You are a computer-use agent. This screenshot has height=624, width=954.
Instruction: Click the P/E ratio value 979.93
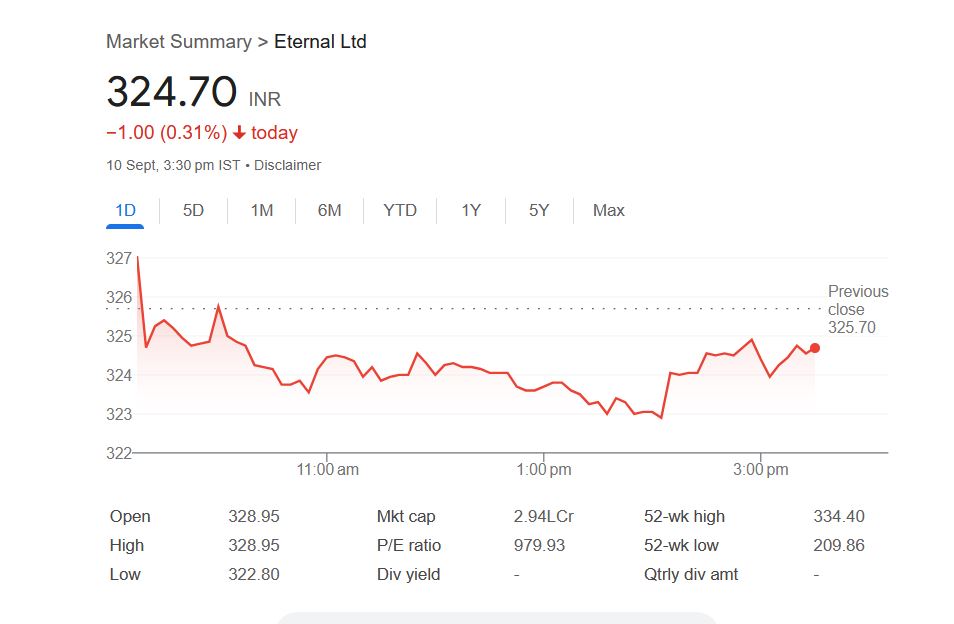tap(539, 546)
